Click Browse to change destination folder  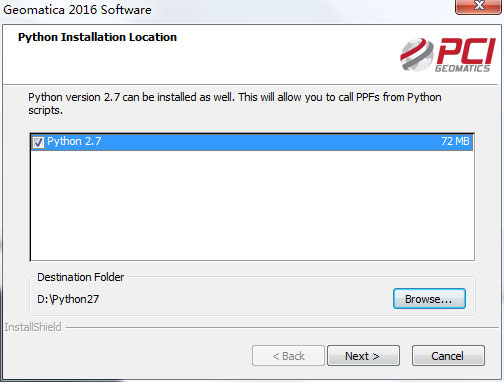[x=429, y=299]
